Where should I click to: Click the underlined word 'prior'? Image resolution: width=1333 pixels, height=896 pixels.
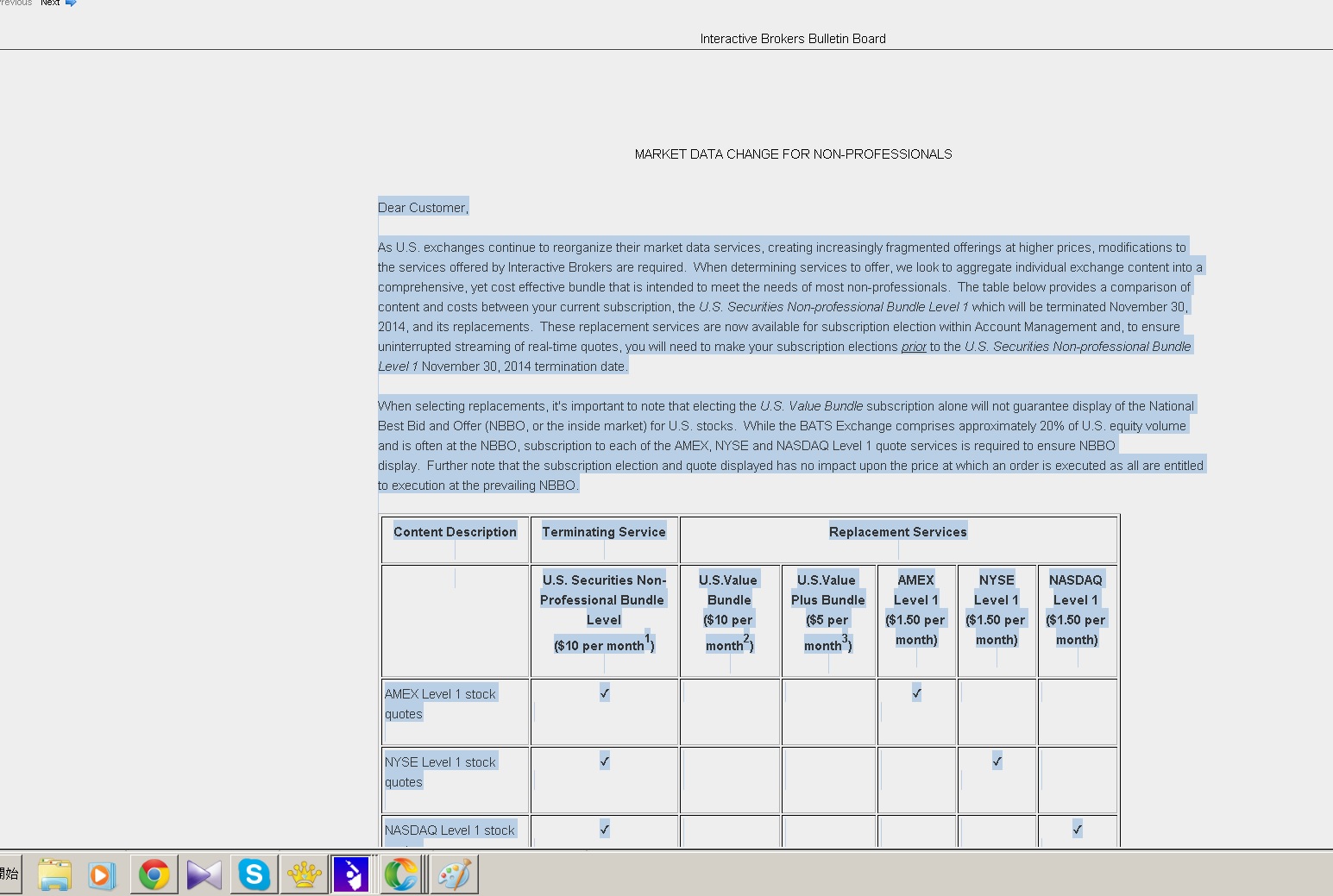(914, 347)
